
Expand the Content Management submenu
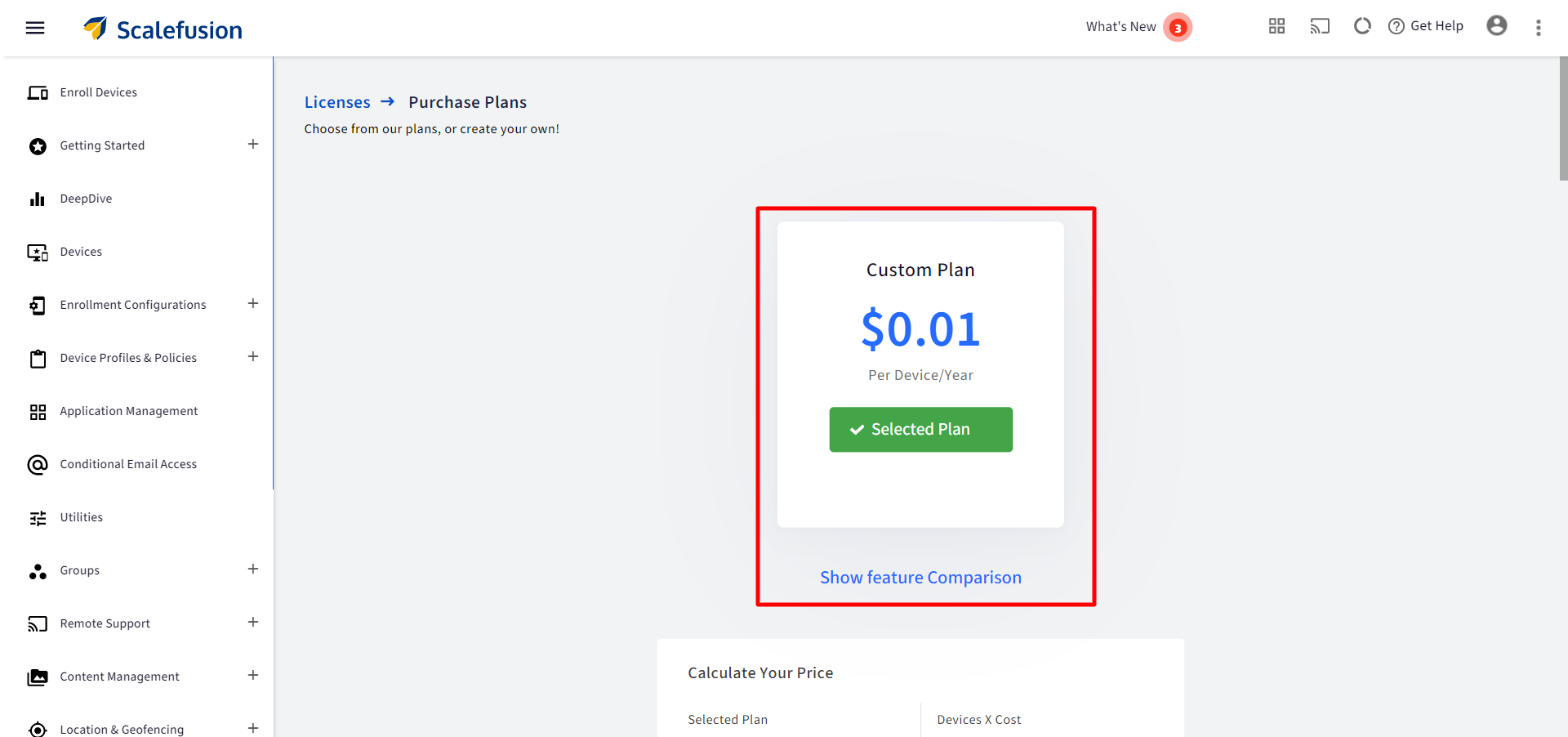coord(253,676)
